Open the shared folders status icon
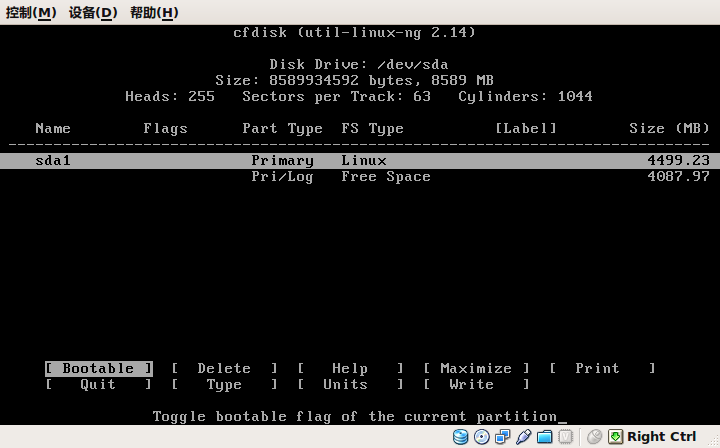 tap(545, 437)
